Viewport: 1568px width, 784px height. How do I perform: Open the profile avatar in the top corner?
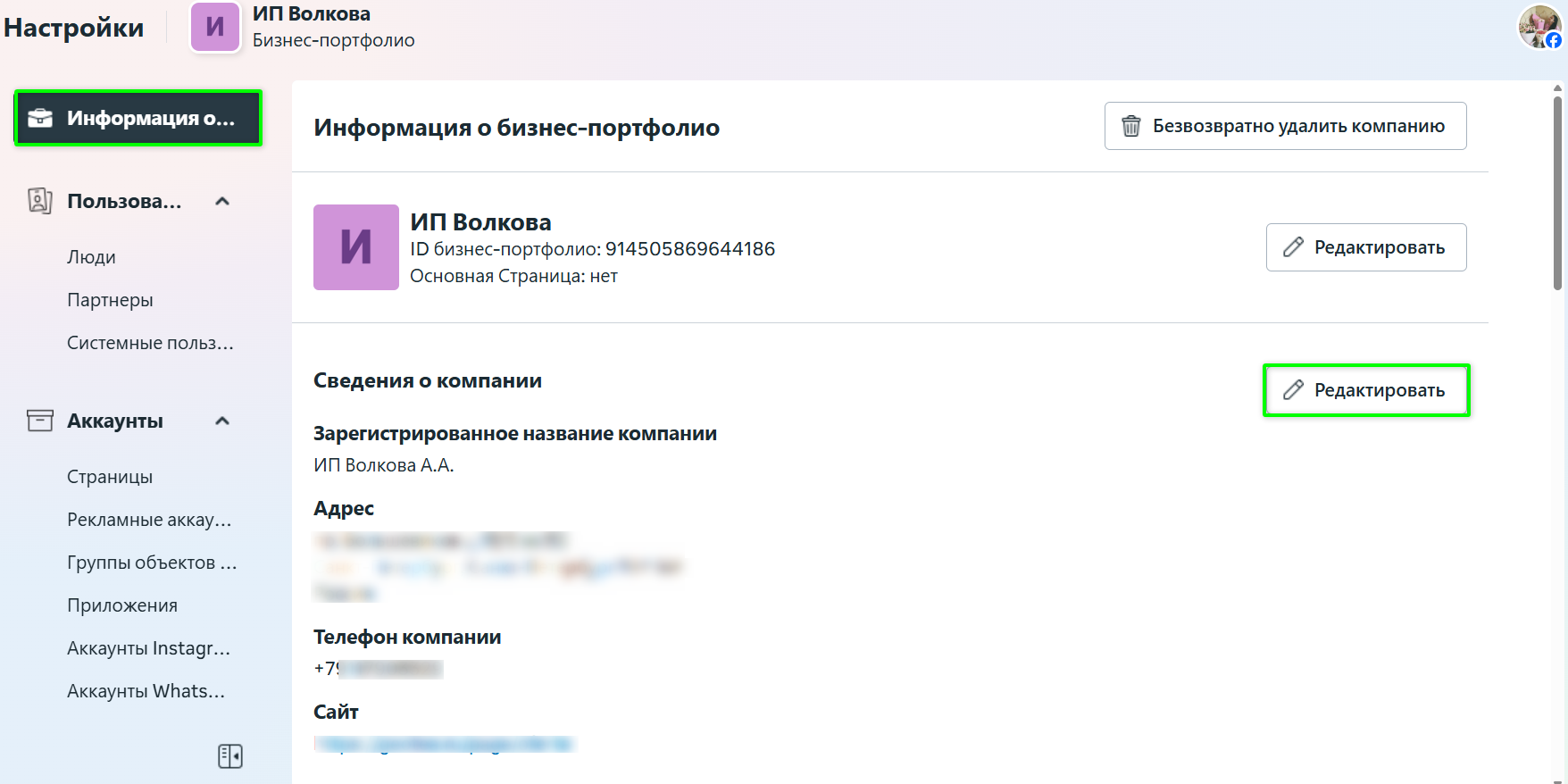tap(1539, 27)
